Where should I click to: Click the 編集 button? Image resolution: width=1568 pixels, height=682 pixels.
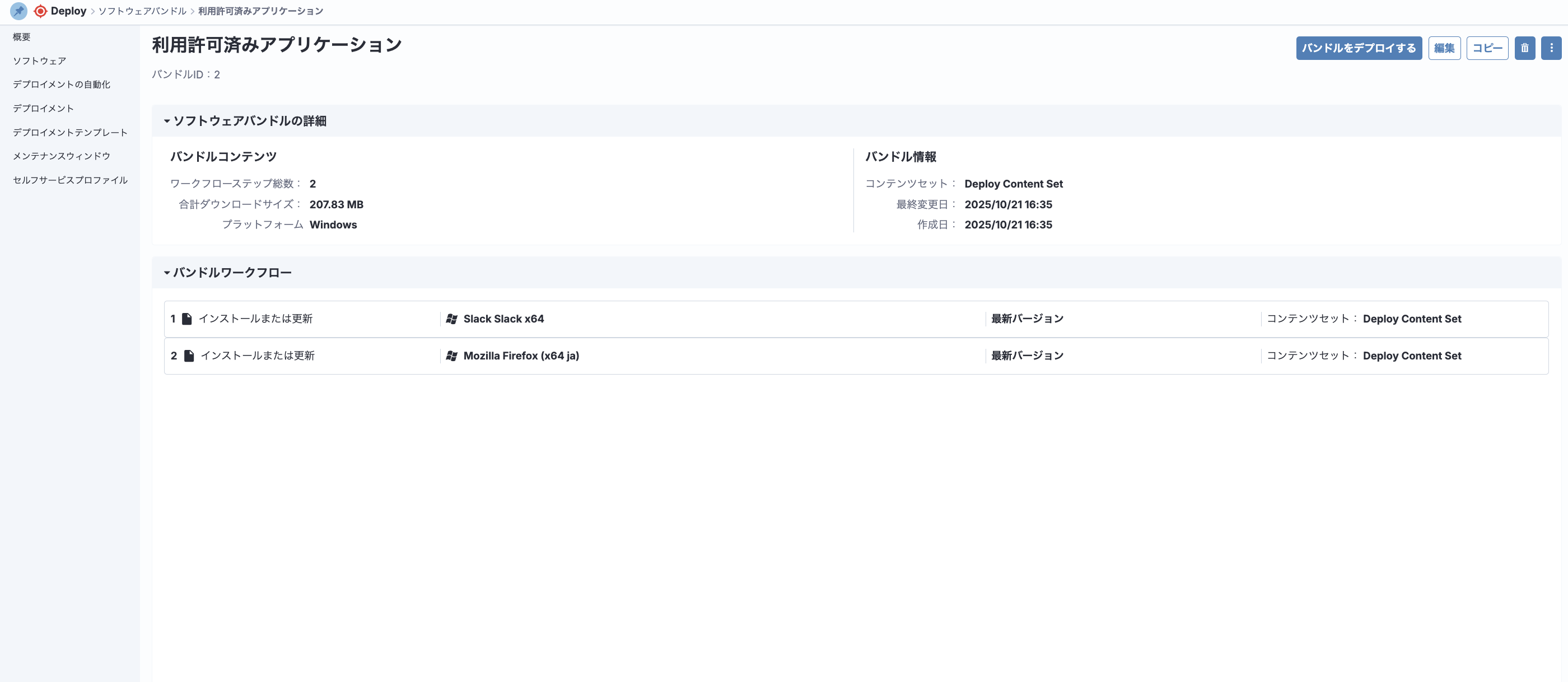[1444, 48]
